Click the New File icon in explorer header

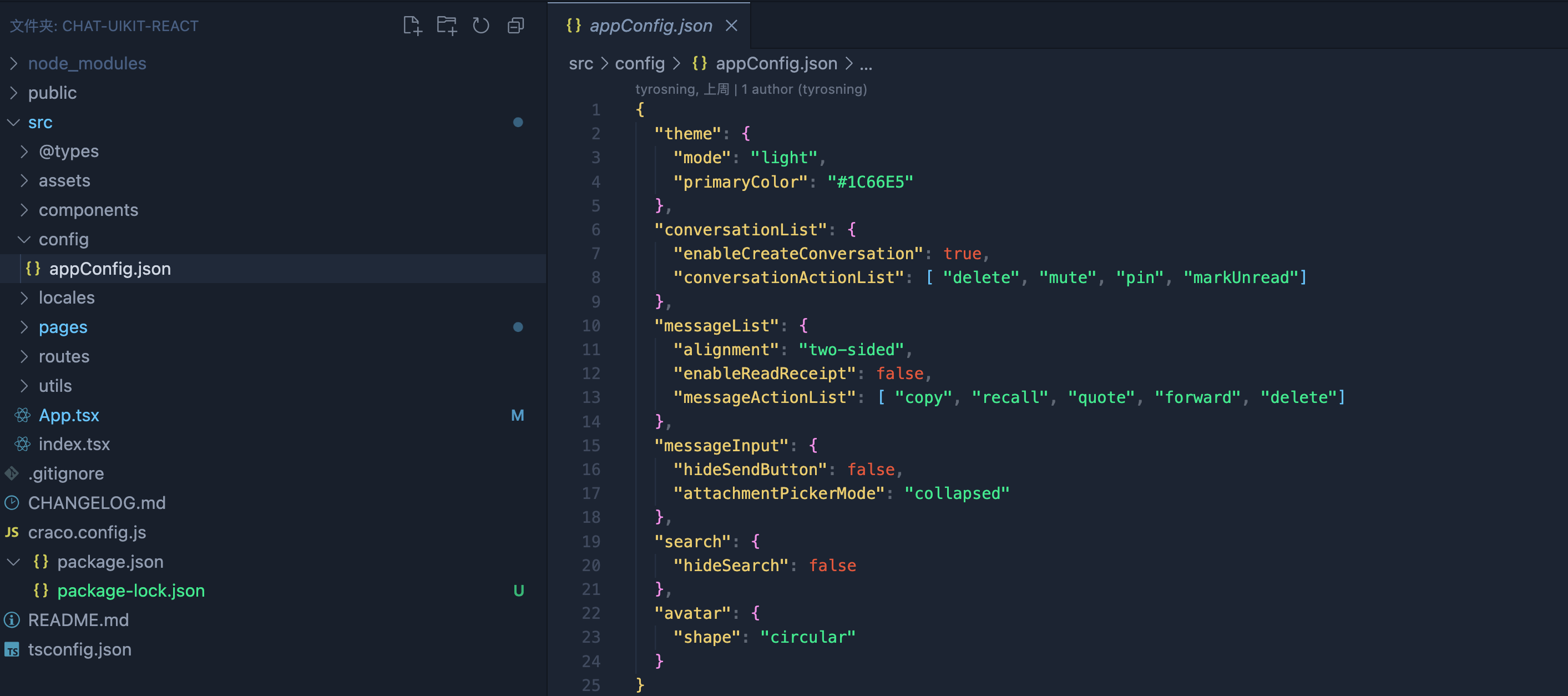coord(412,26)
